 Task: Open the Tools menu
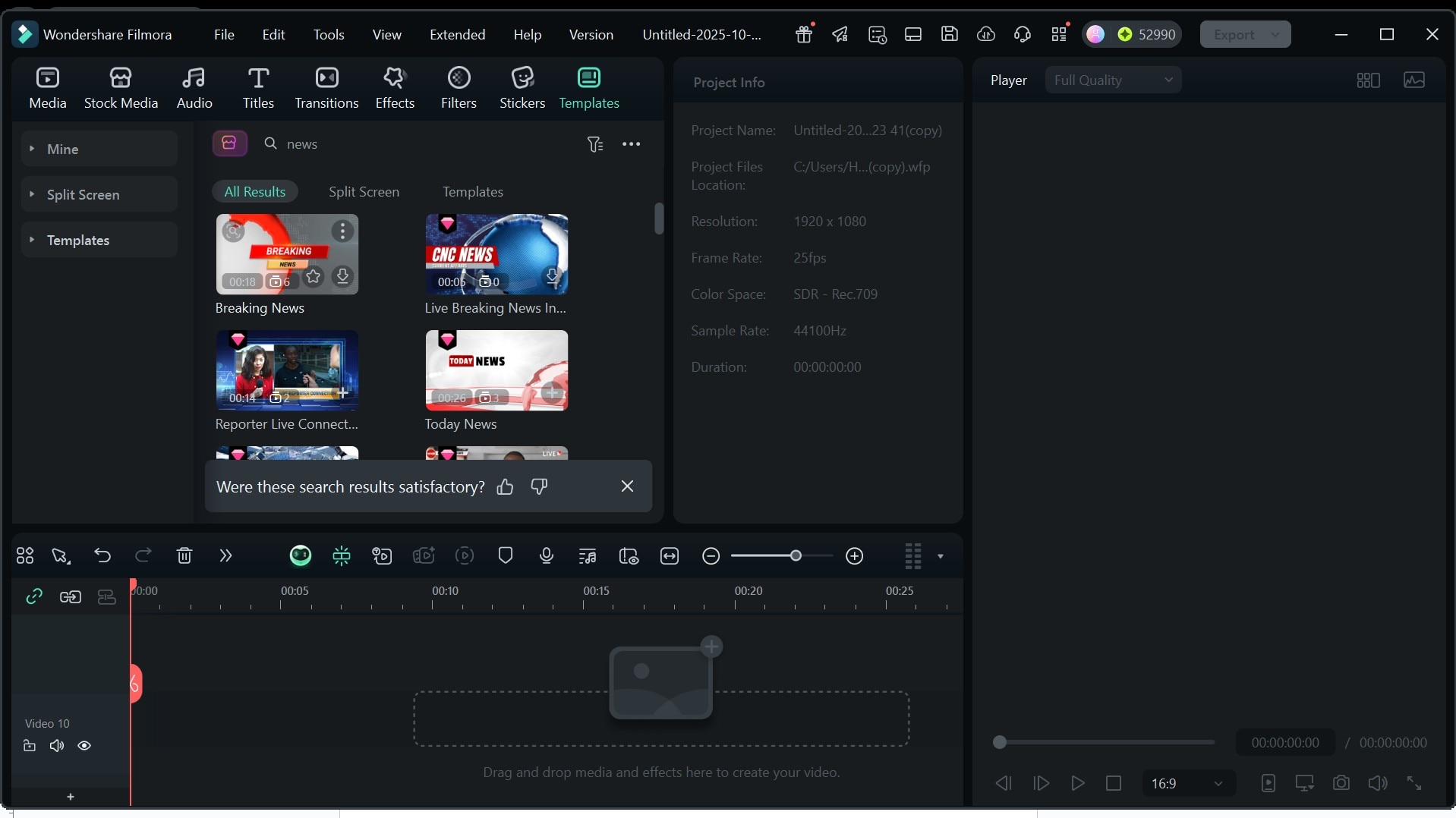pos(329,34)
